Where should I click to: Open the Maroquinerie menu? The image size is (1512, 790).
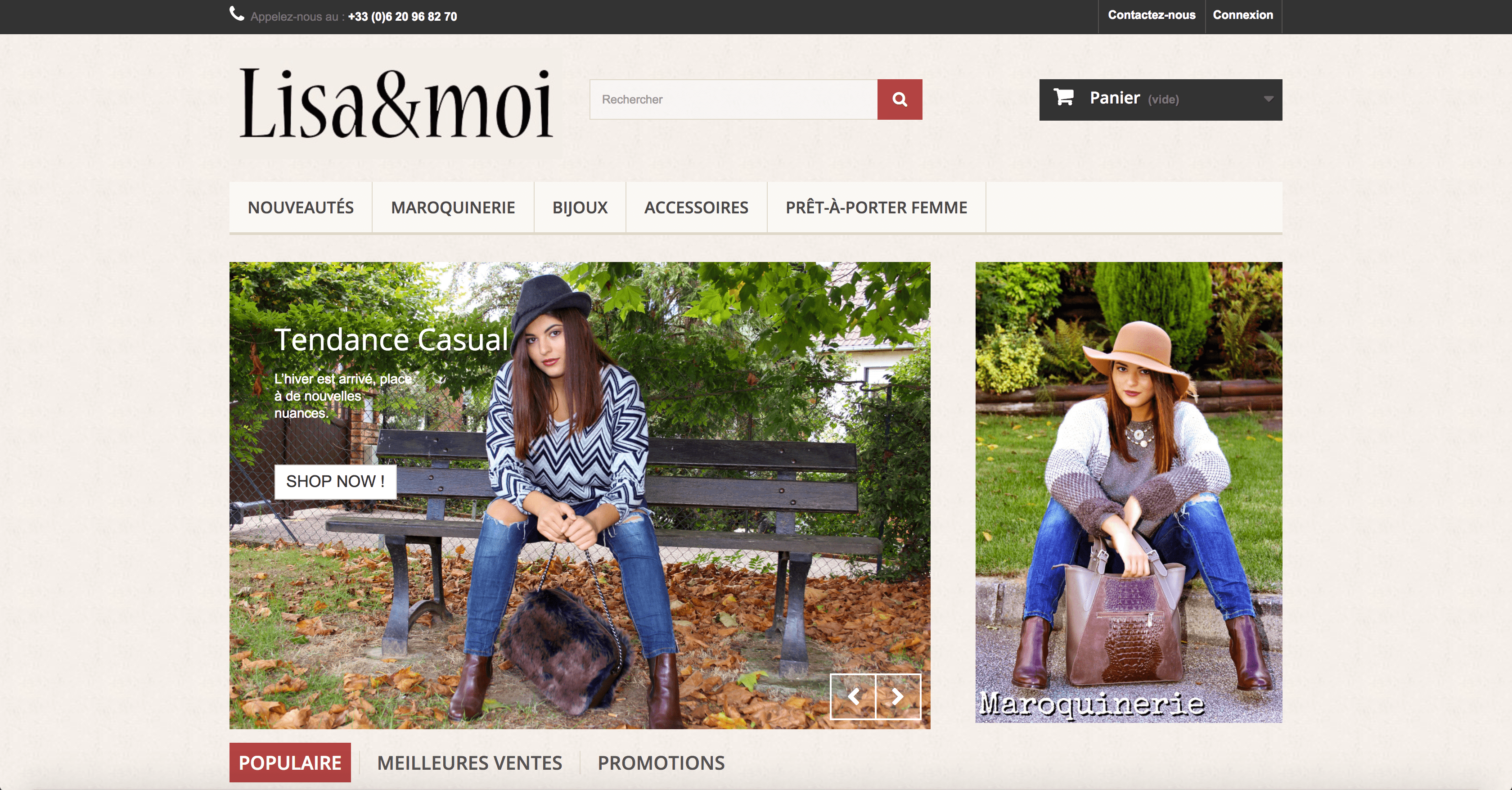[x=453, y=207]
